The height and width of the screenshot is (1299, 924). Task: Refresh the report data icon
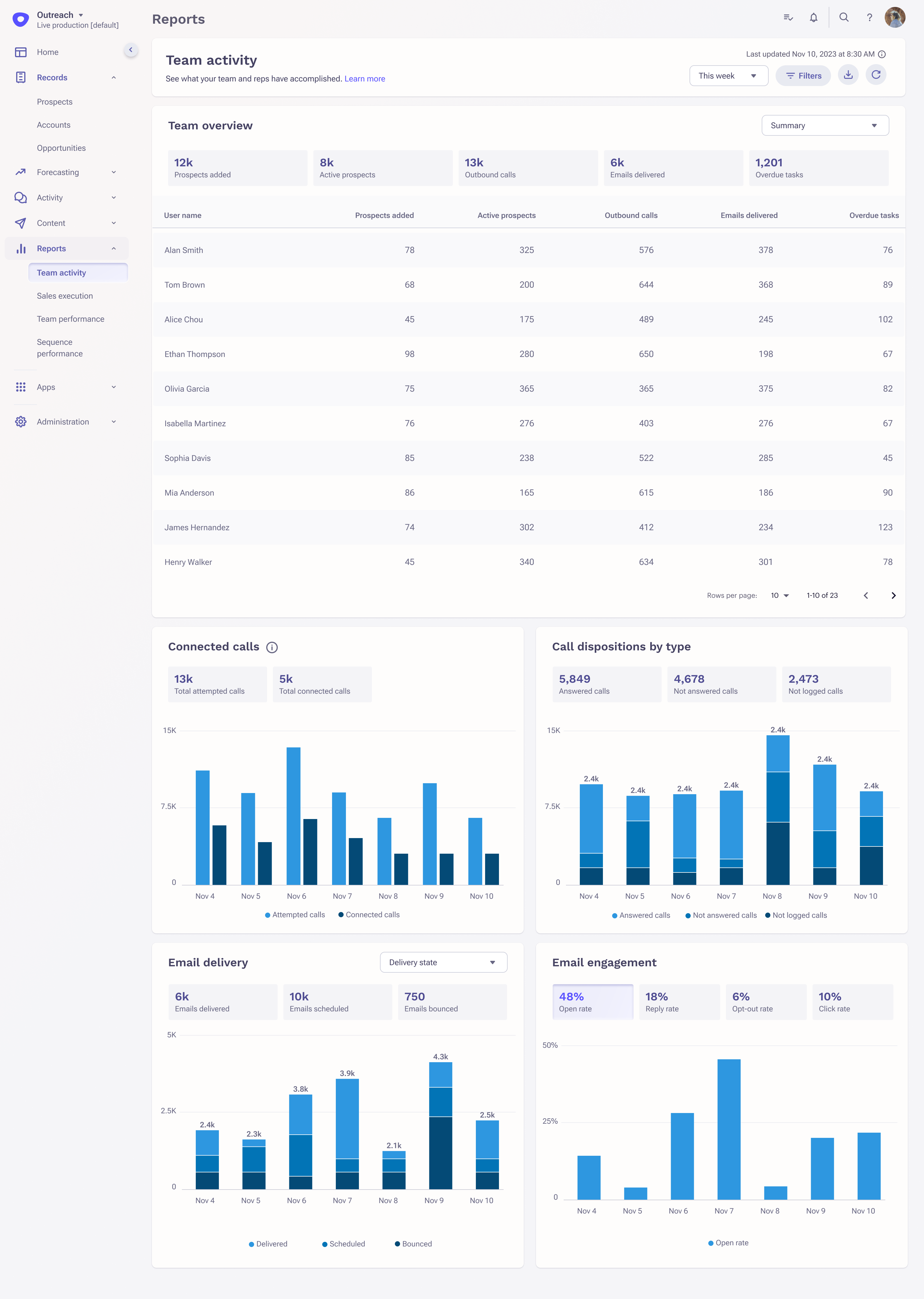tap(876, 75)
